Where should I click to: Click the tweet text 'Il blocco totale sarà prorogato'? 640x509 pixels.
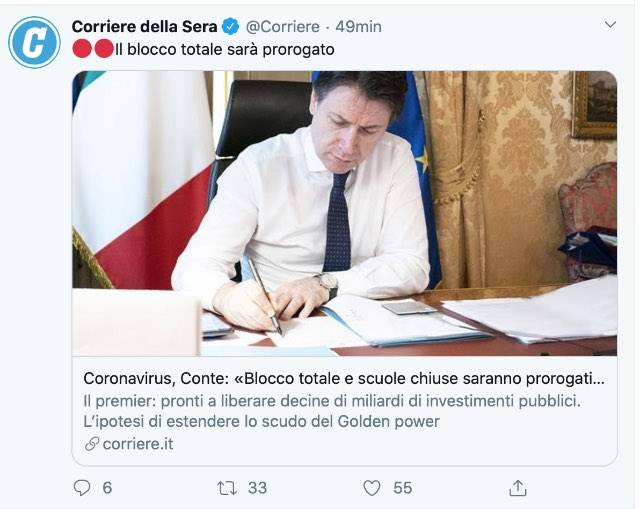225,50
